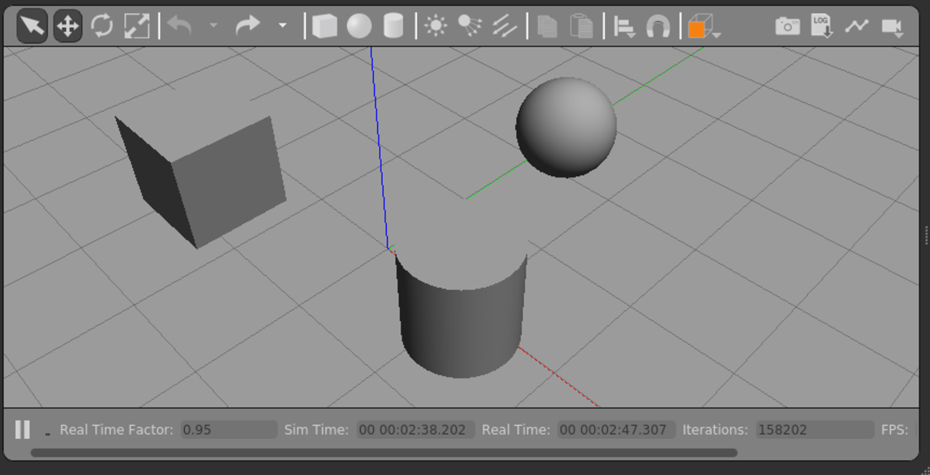The height and width of the screenshot is (475, 930).
Task: Activate the selection arrow mode
Action: coord(32,26)
